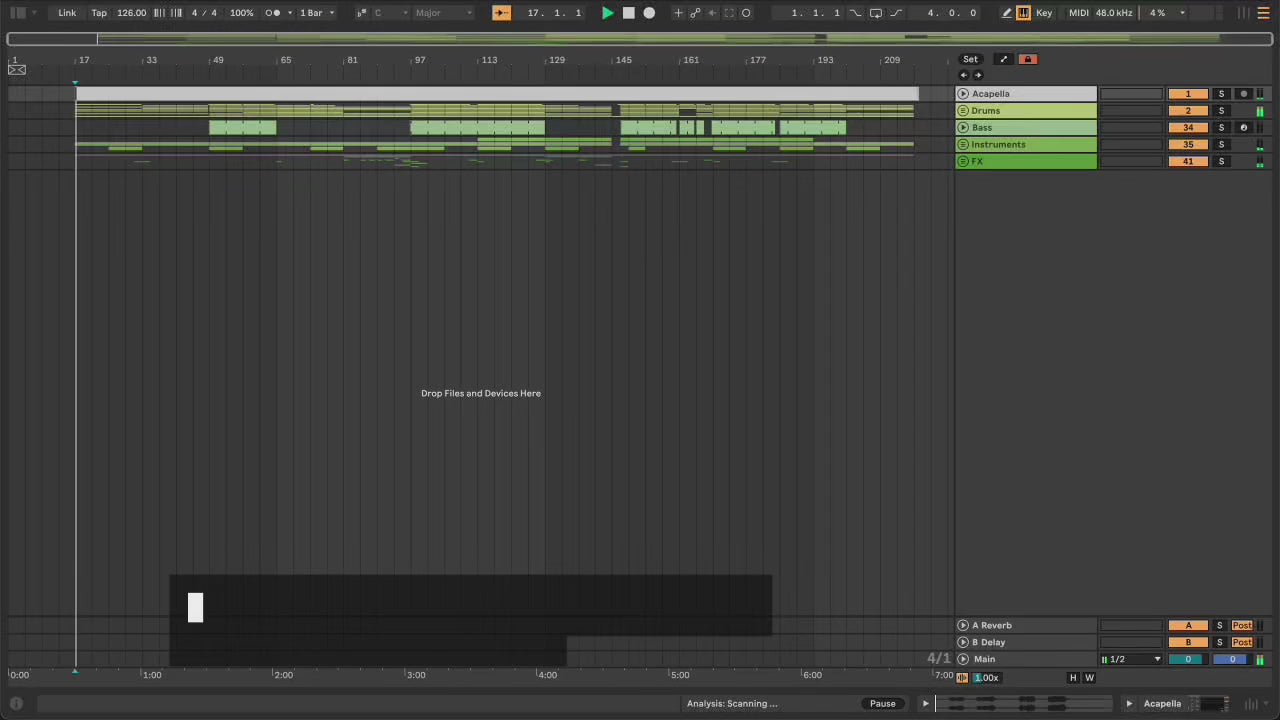Click the computer MIDI keyboard icon
Image resolution: width=1280 pixels, height=720 pixels.
(1023, 13)
